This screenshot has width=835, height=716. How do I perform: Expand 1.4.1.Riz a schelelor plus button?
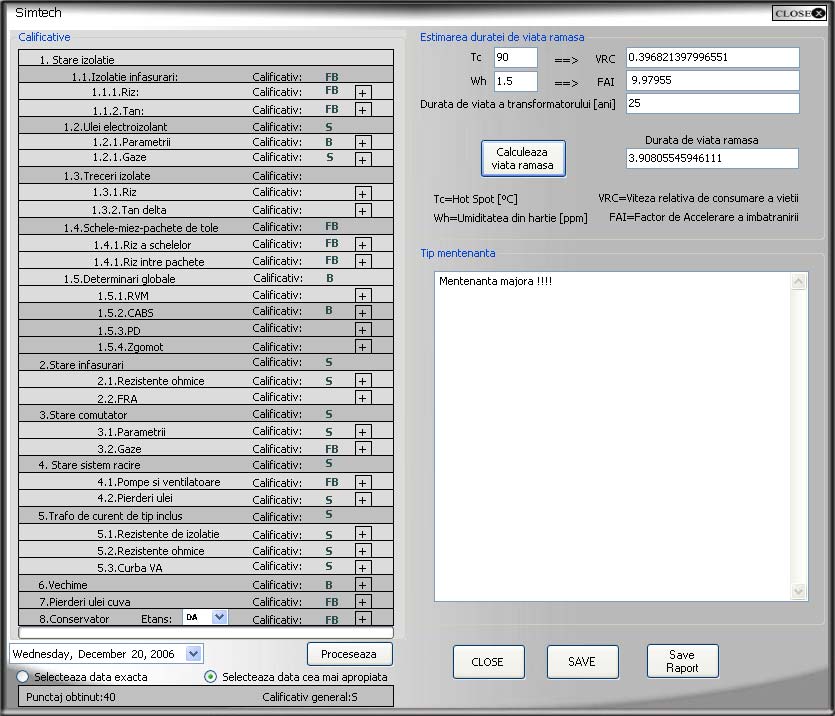coord(363,244)
